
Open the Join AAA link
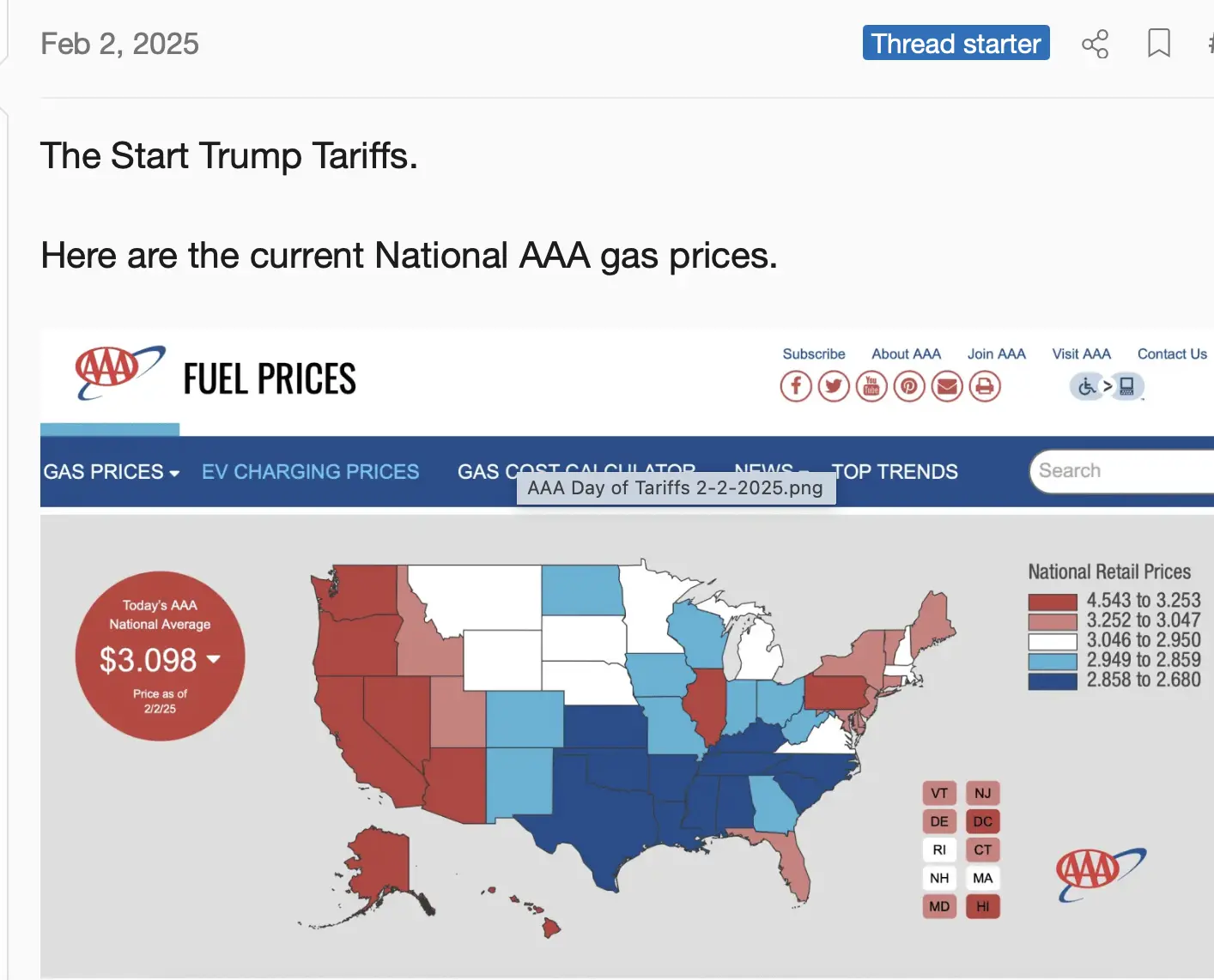pyautogui.click(x=996, y=354)
